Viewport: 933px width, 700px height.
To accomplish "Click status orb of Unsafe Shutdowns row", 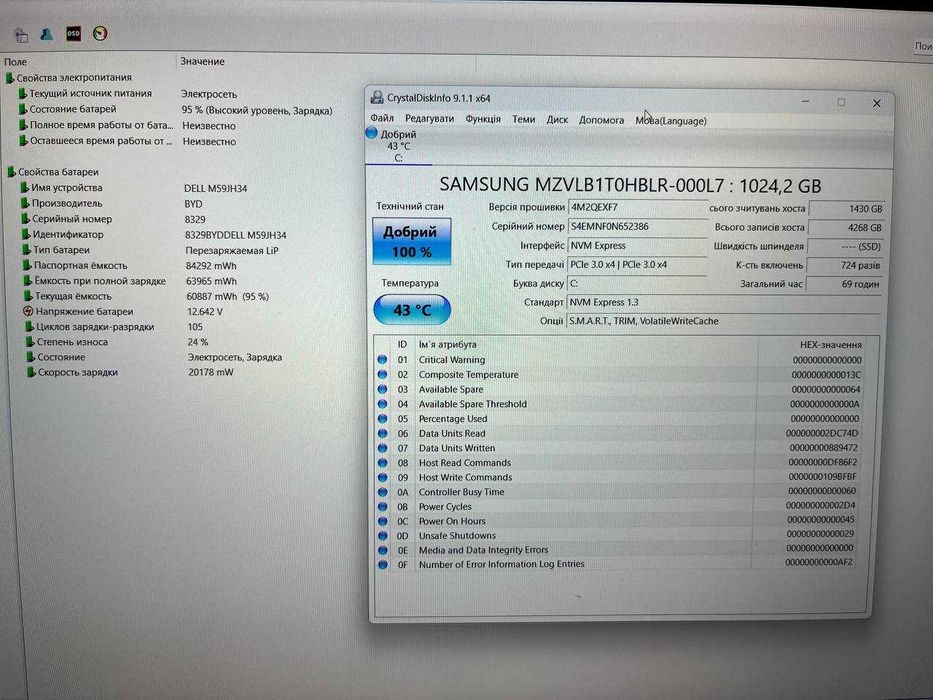I will [383, 536].
